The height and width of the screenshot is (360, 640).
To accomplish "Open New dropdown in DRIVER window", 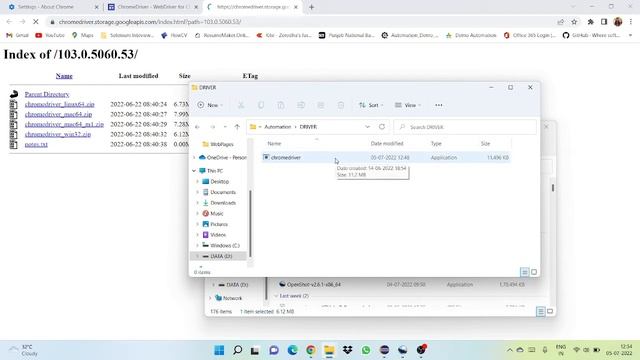I will point(210,105).
